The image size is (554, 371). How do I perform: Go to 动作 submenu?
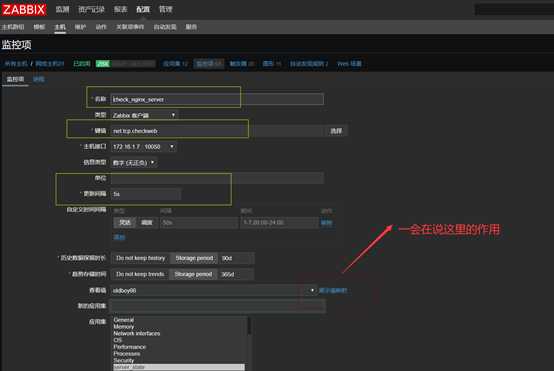click(101, 27)
